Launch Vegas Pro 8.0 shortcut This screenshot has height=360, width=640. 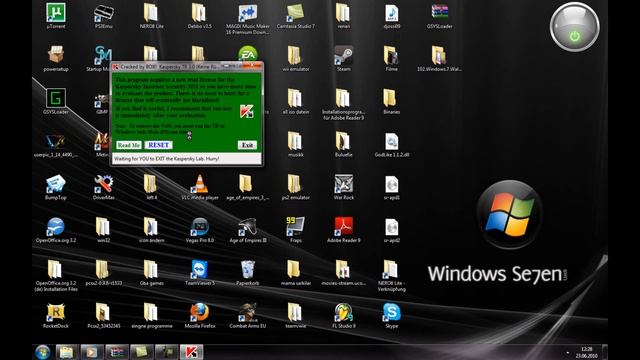click(x=200, y=229)
